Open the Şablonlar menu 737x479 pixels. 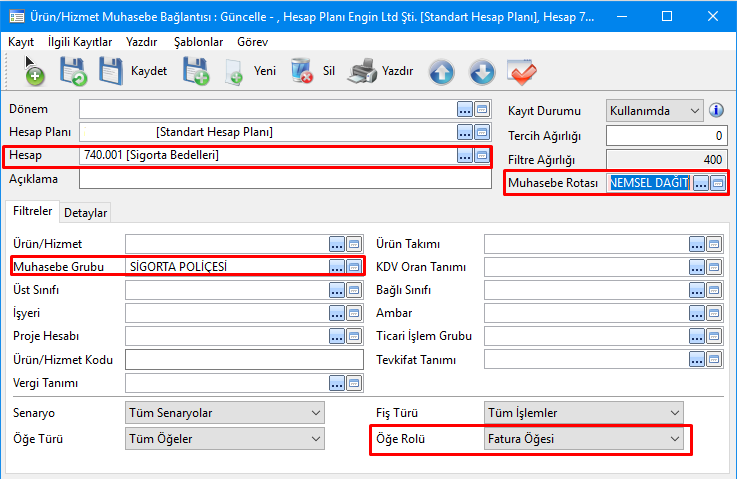click(199, 42)
